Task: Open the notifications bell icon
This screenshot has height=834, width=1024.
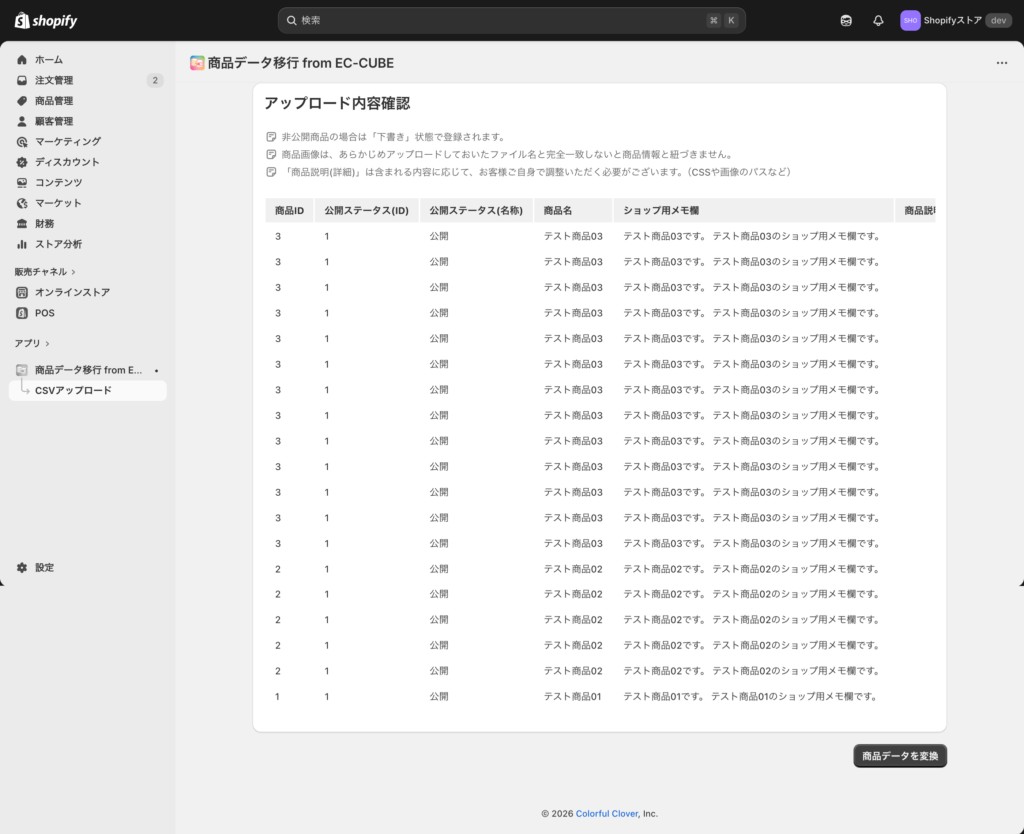Action: click(878, 21)
